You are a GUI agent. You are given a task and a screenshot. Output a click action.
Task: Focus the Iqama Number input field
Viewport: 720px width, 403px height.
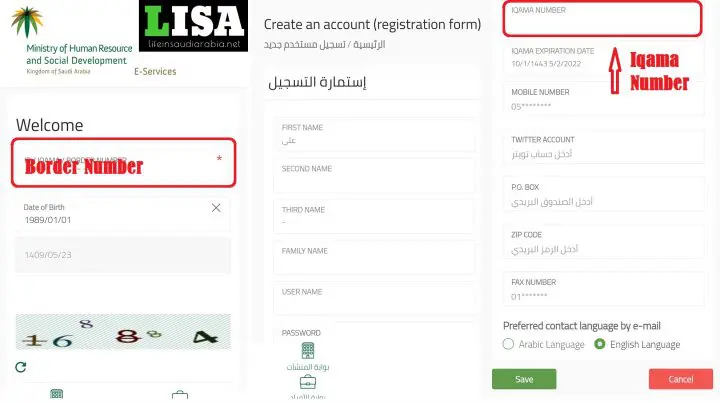click(602, 19)
